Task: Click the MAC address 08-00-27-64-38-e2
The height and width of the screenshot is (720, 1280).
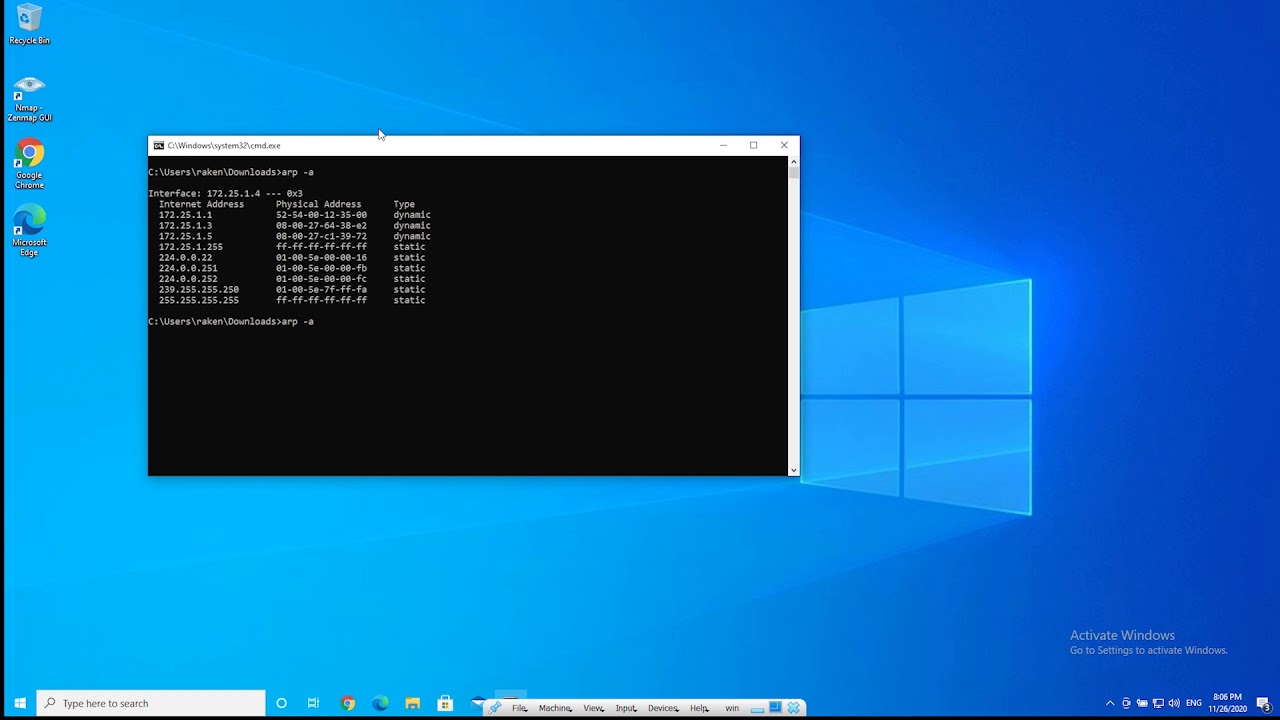Action: 321,226
